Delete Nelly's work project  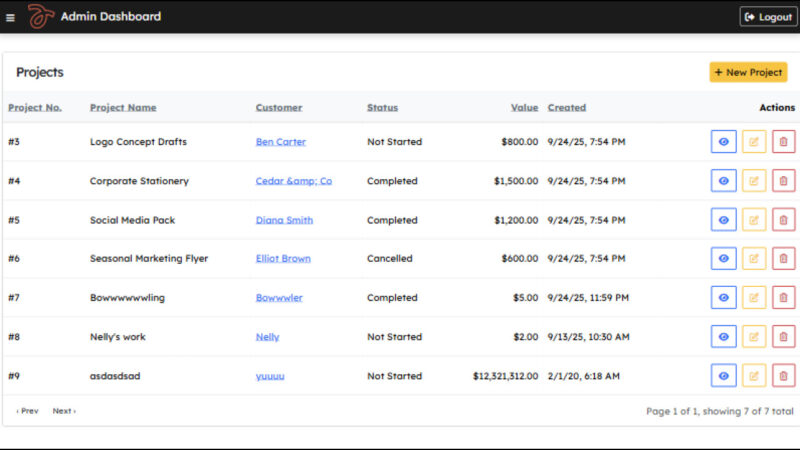783,337
